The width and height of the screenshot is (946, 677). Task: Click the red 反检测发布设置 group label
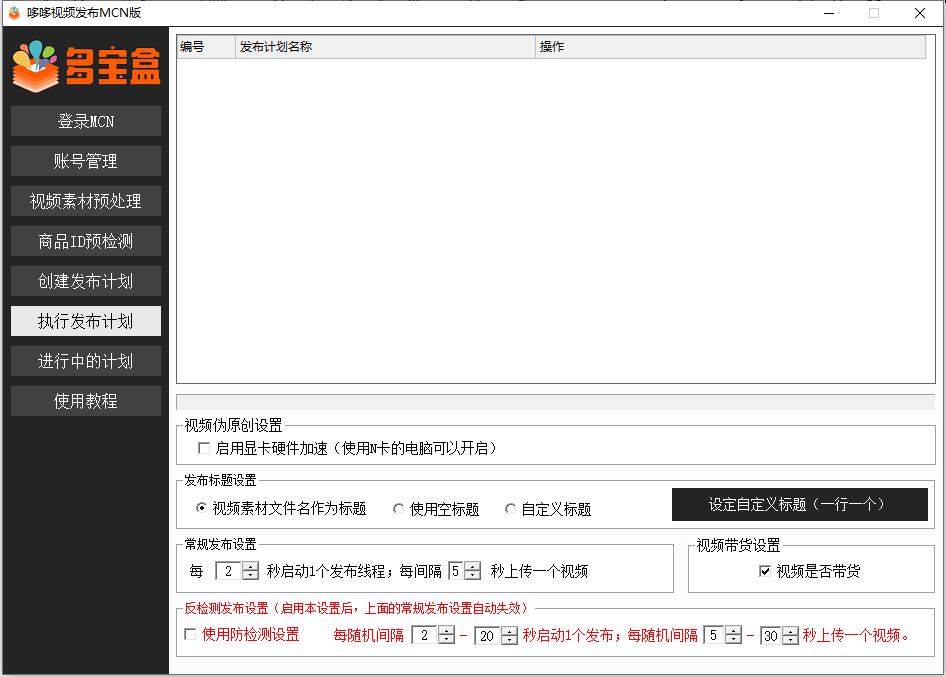coord(356,608)
